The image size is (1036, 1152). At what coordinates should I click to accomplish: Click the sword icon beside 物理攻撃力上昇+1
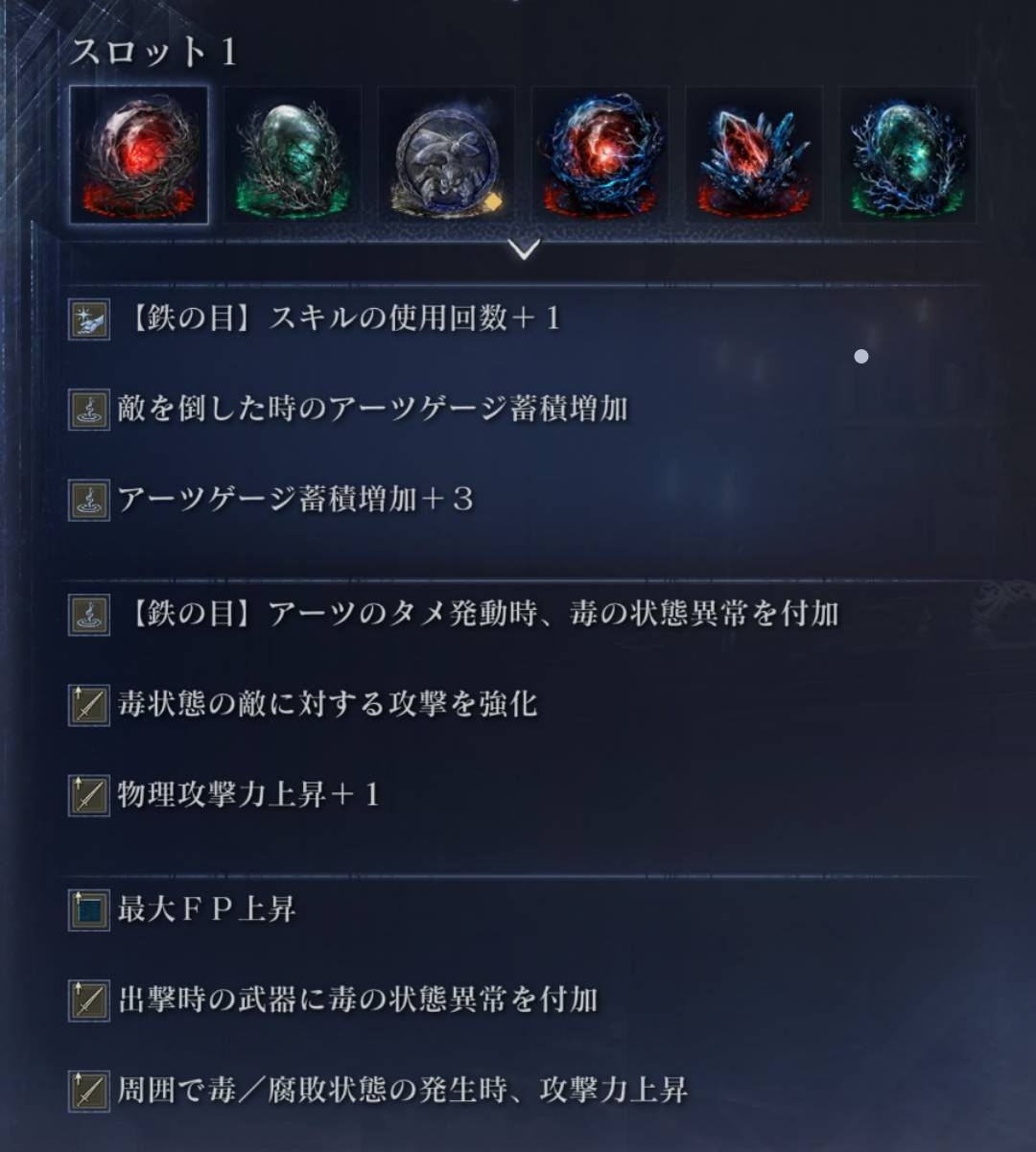click(88, 795)
